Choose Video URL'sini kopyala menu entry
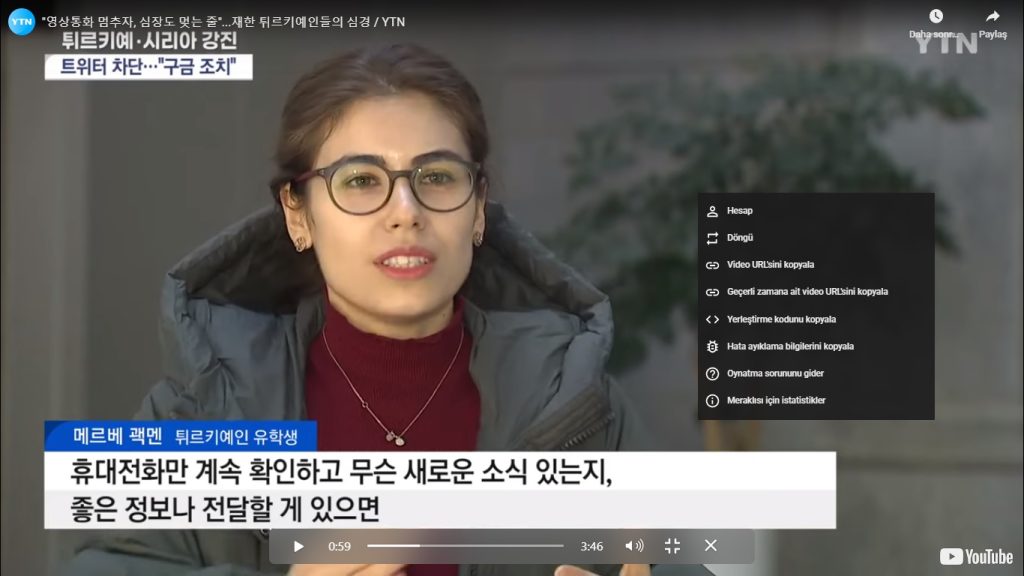The width and height of the screenshot is (1024, 576). 770,265
